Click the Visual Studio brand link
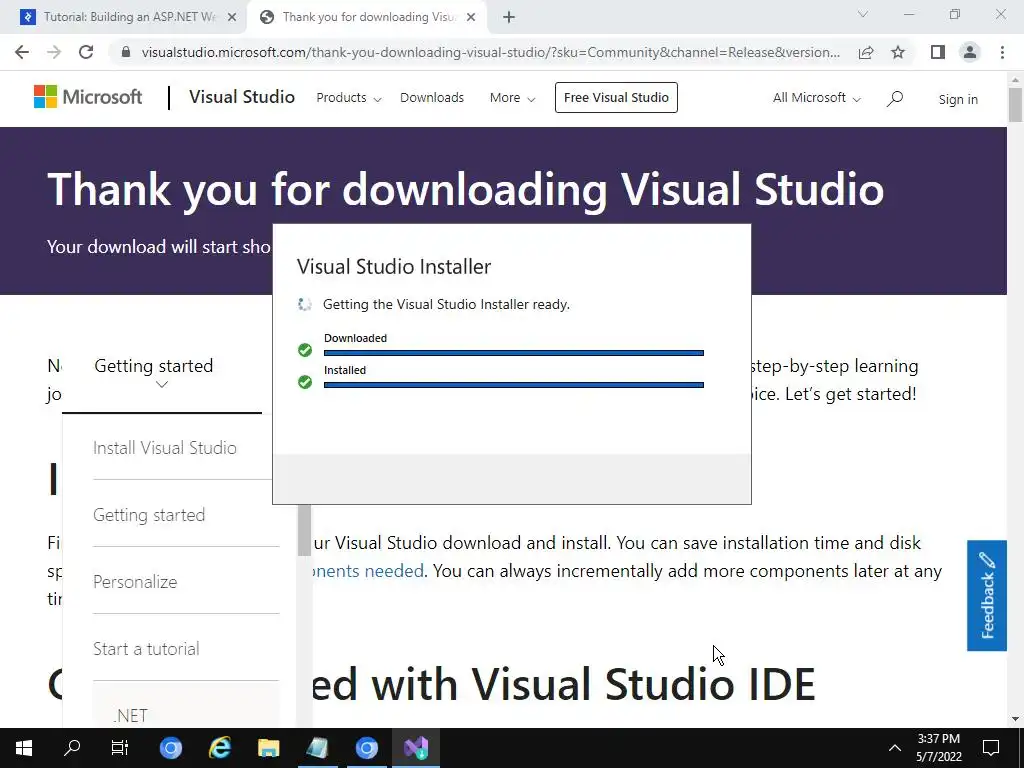The width and height of the screenshot is (1024, 768). coord(242,97)
